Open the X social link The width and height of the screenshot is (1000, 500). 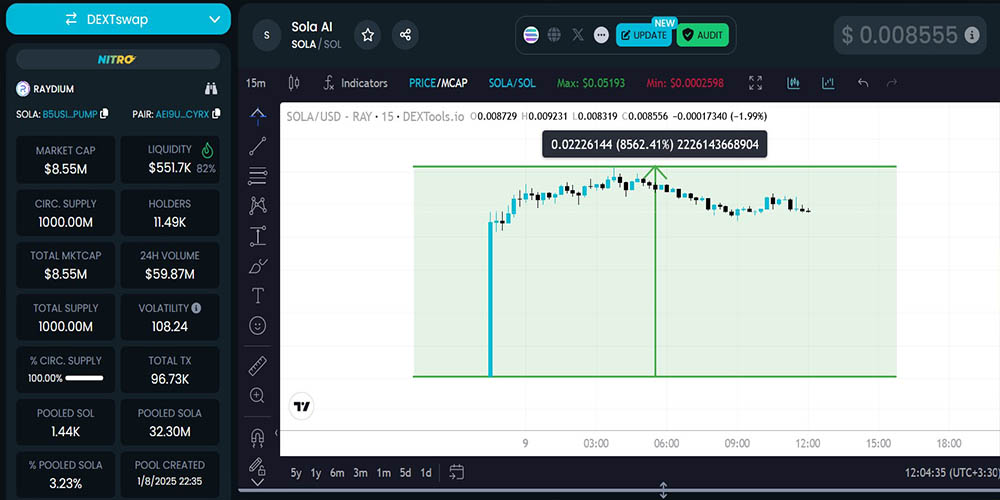(x=578, y=35)
